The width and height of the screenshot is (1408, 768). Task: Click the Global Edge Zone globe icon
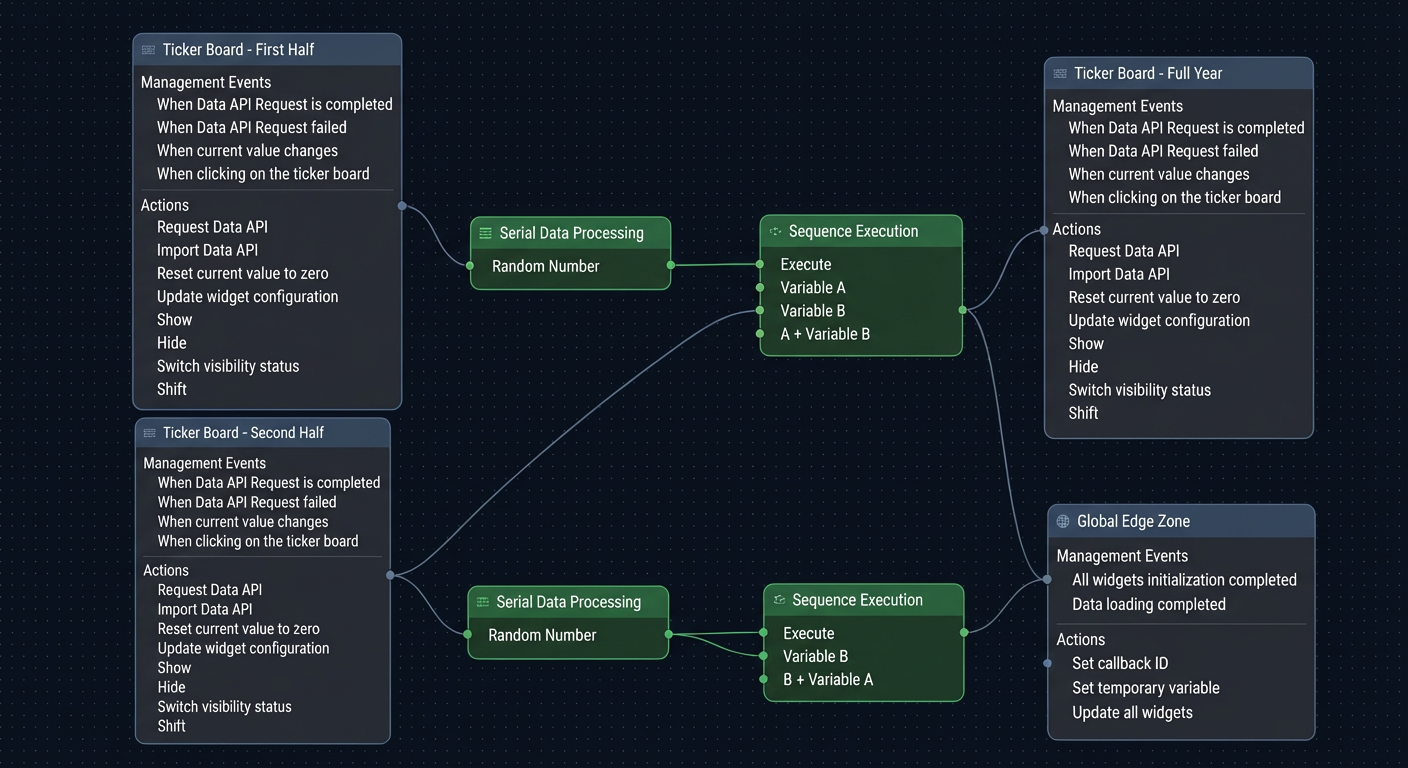point(1063,522)
